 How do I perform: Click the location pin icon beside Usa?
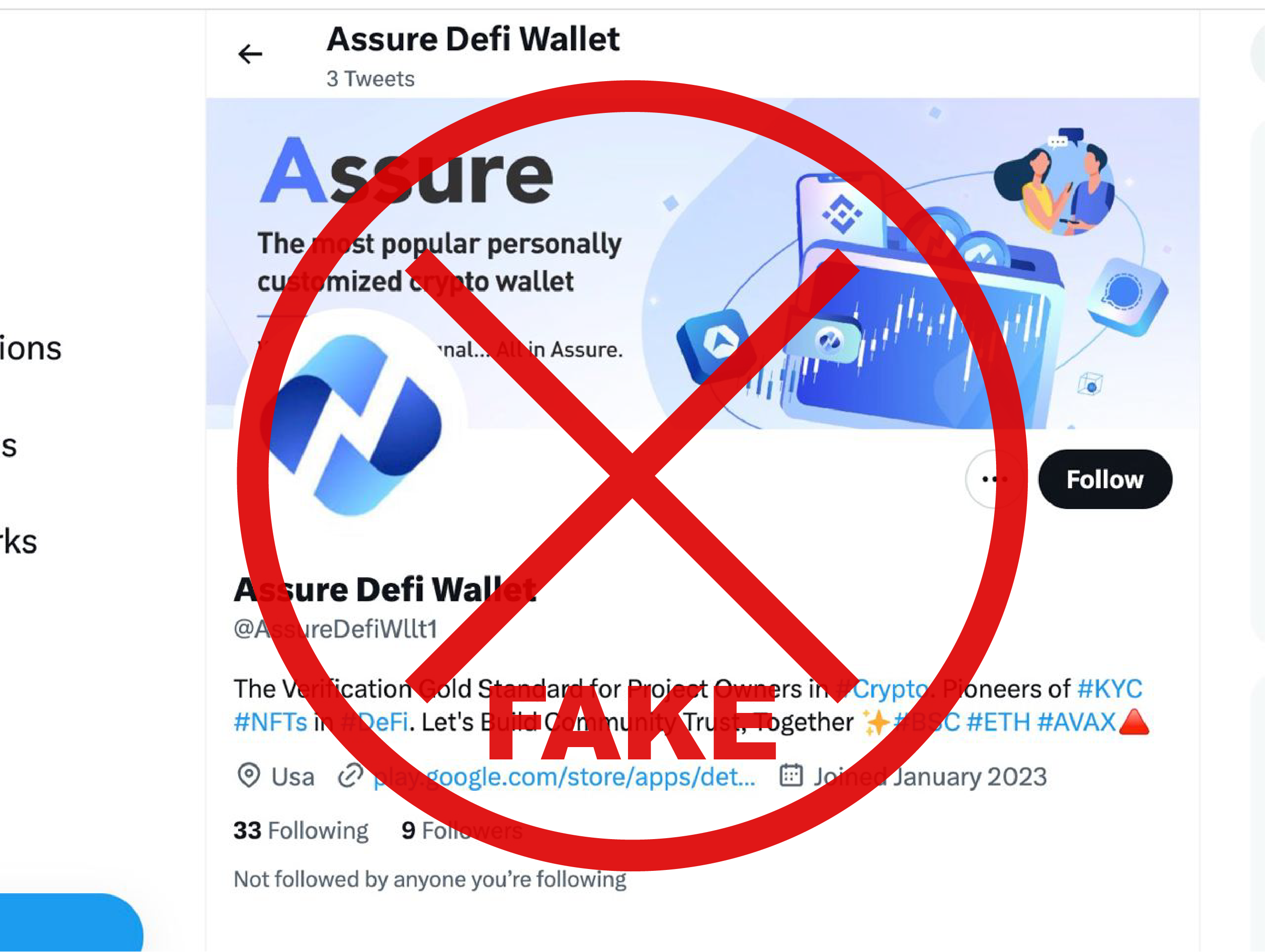point(249,776)
